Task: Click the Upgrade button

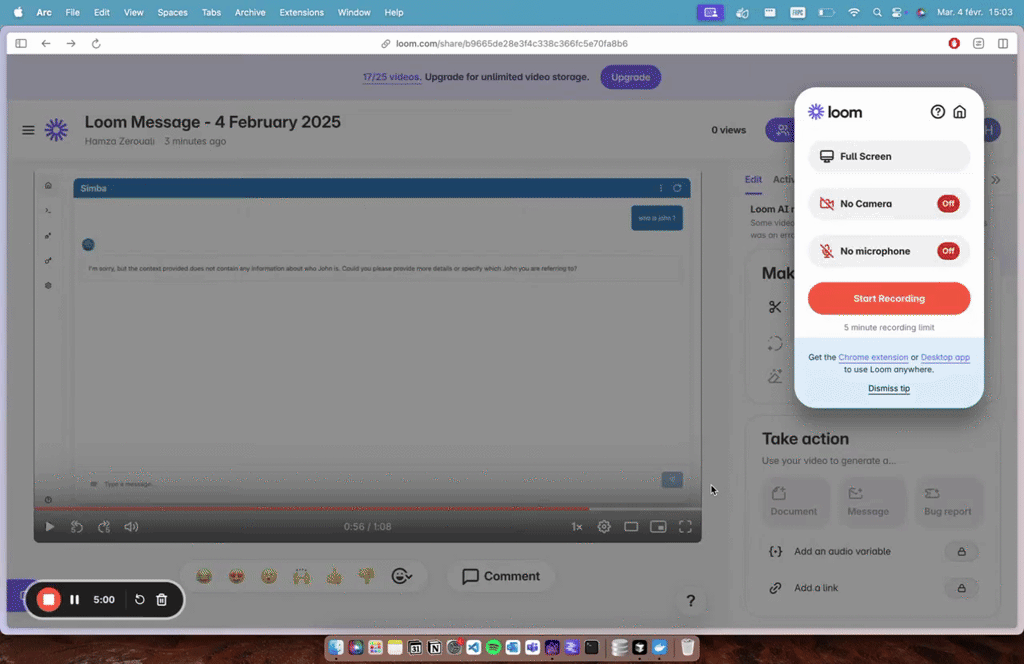Action: tap(630, 77)
